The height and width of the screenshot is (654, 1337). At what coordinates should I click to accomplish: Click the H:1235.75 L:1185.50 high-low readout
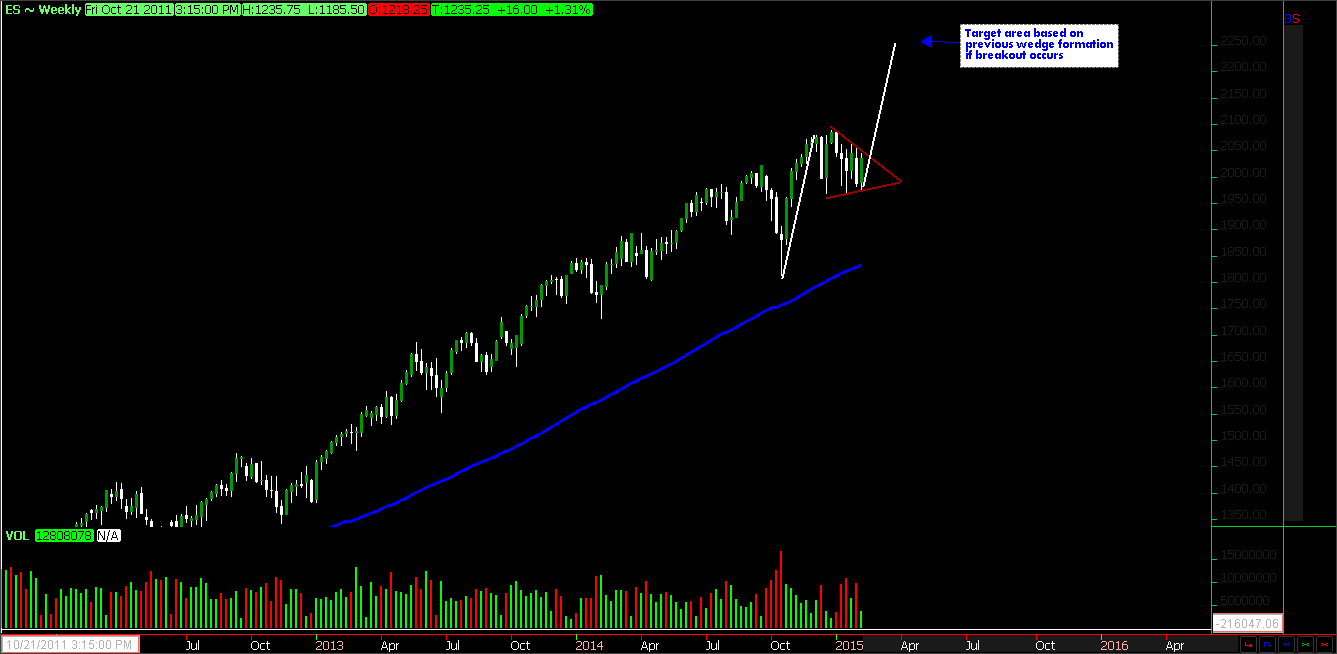coord(304,9)
